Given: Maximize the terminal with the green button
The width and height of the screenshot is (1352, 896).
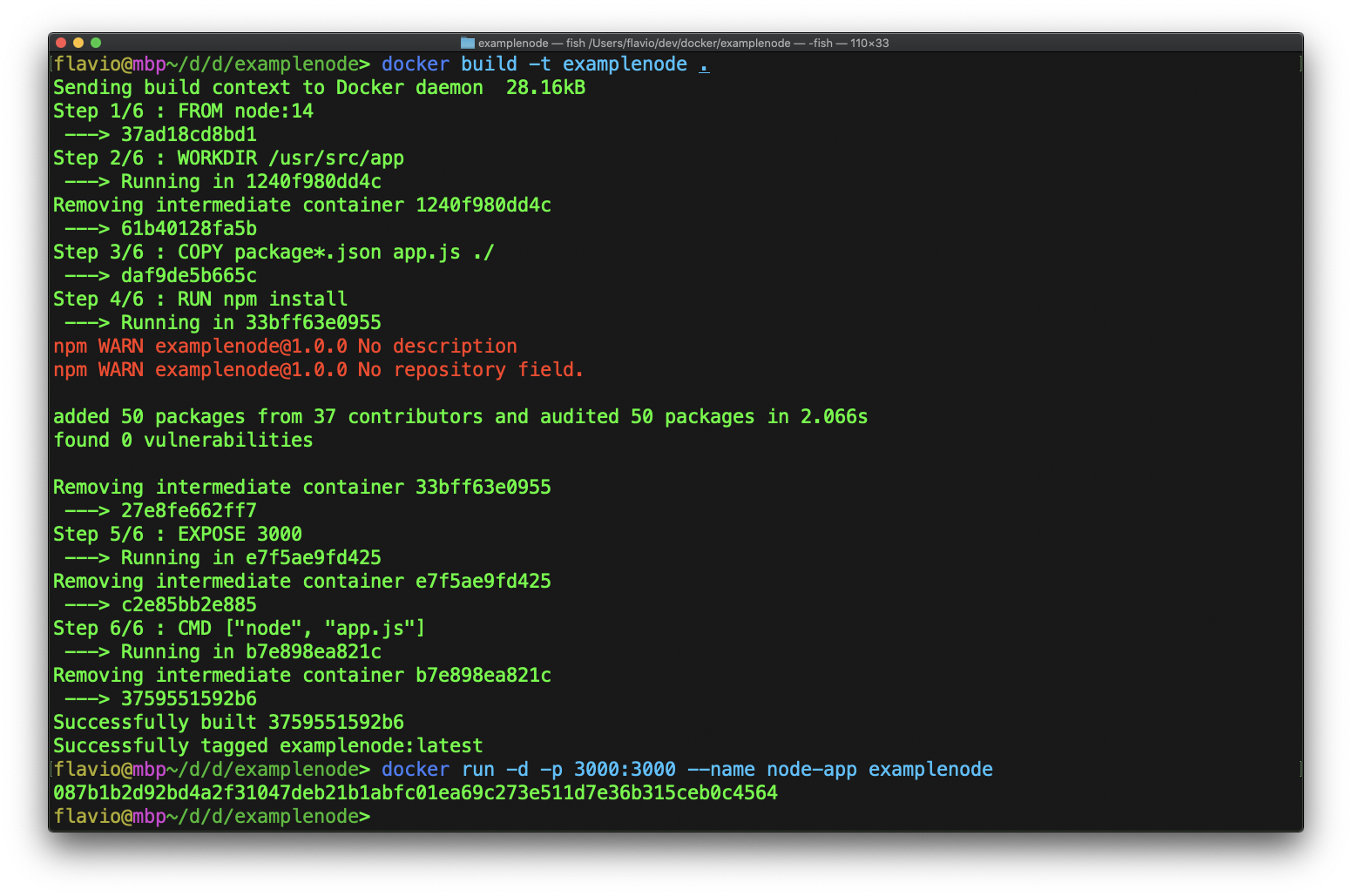Looking at the screenshot, I should 96,43.
